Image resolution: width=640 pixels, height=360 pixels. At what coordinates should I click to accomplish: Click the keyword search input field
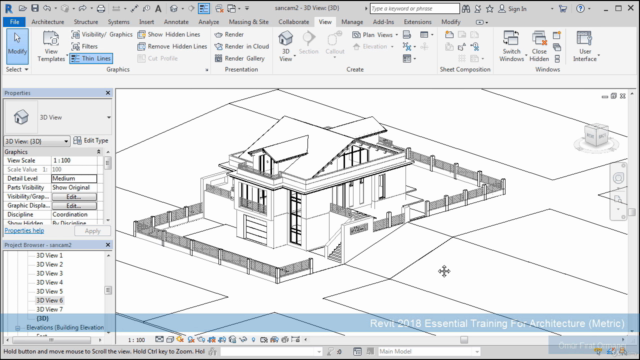coord(414,9)
